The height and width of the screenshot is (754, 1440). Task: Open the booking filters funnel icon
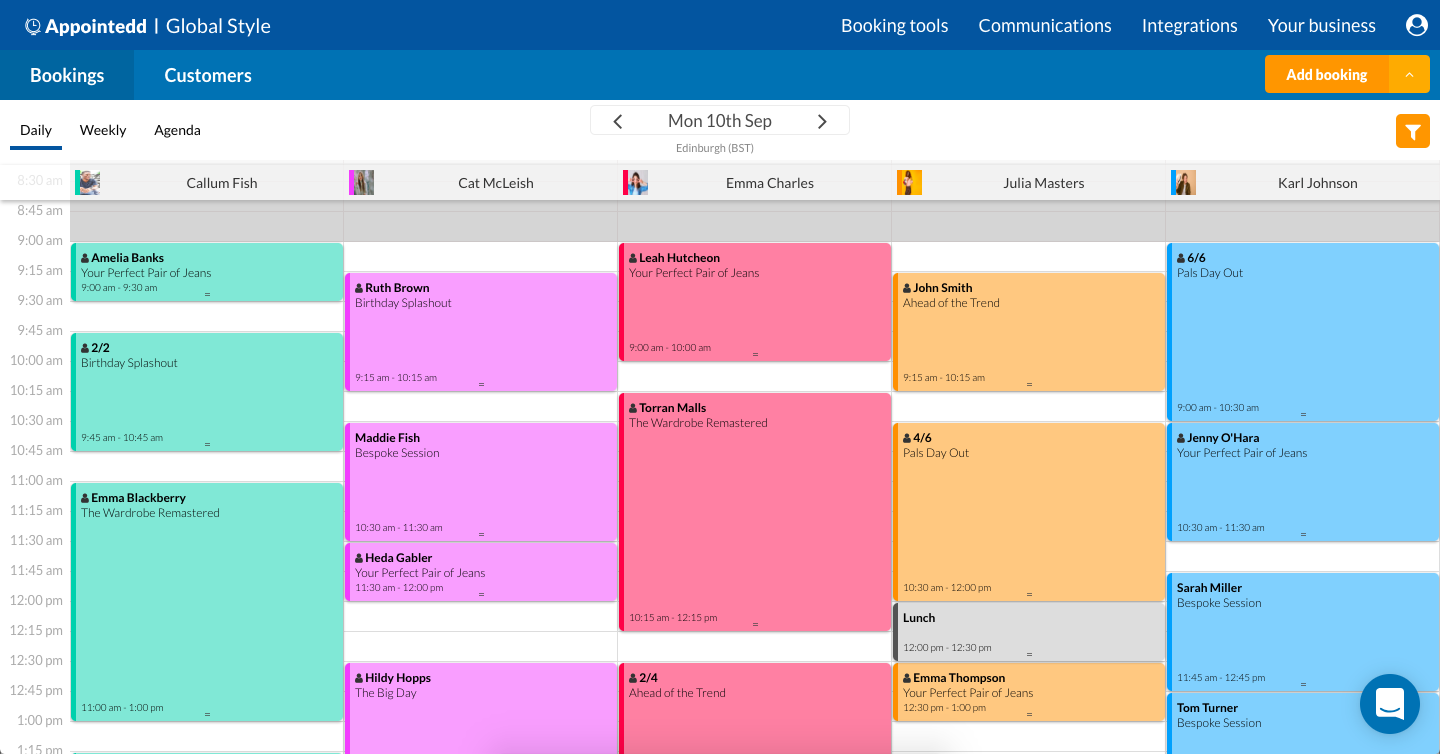pos(1412,130)
